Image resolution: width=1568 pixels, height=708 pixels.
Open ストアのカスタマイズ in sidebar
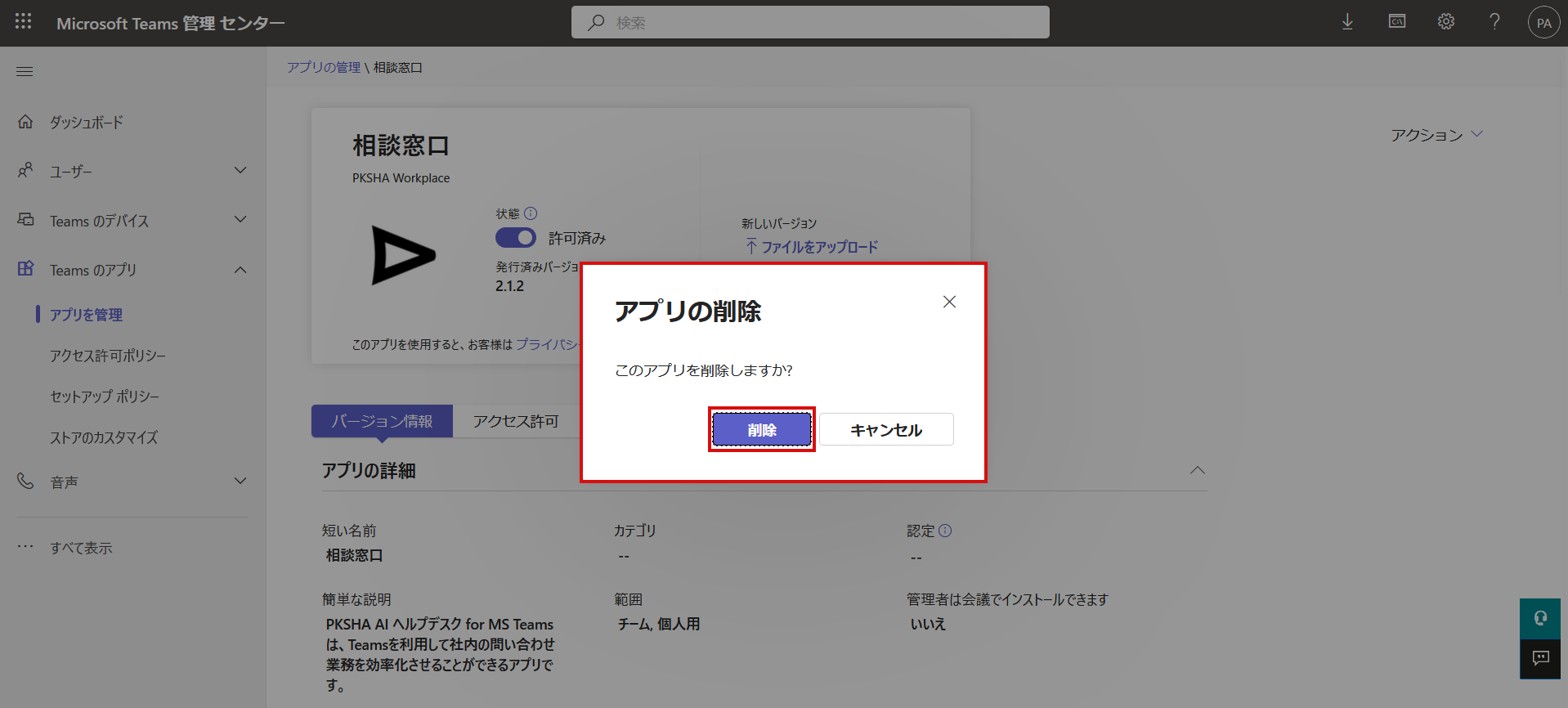[104, 437]
